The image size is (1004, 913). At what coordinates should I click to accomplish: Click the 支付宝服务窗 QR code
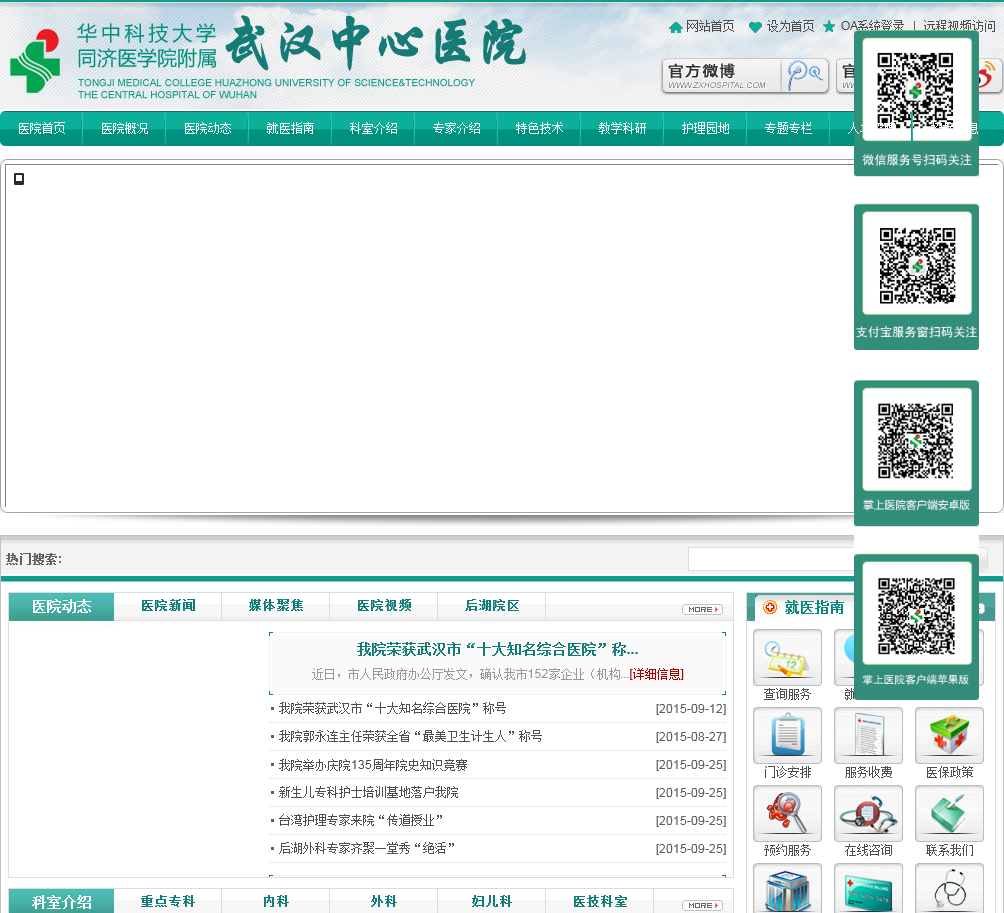pos(917,265)
